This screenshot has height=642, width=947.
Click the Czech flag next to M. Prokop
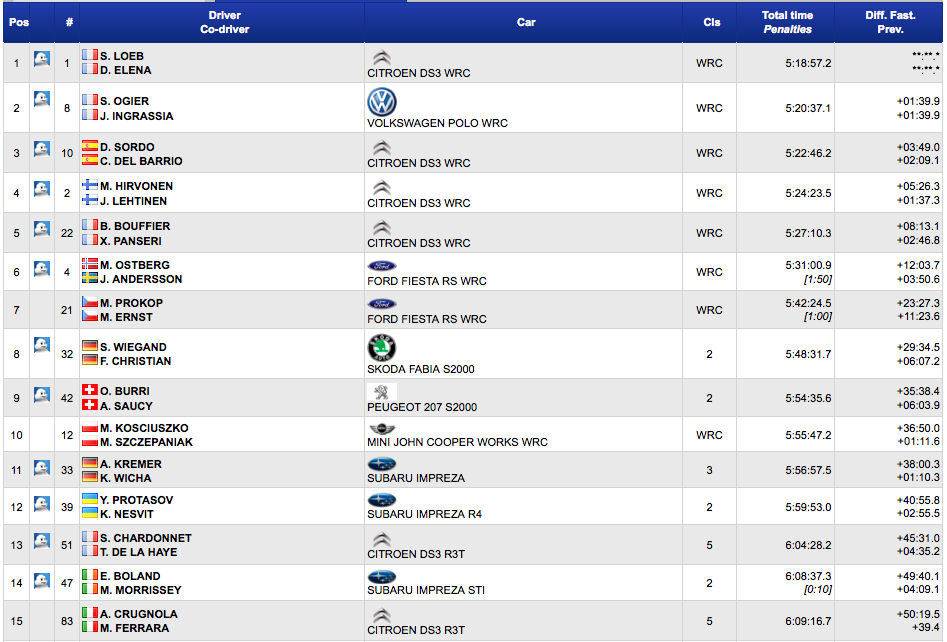90,301
